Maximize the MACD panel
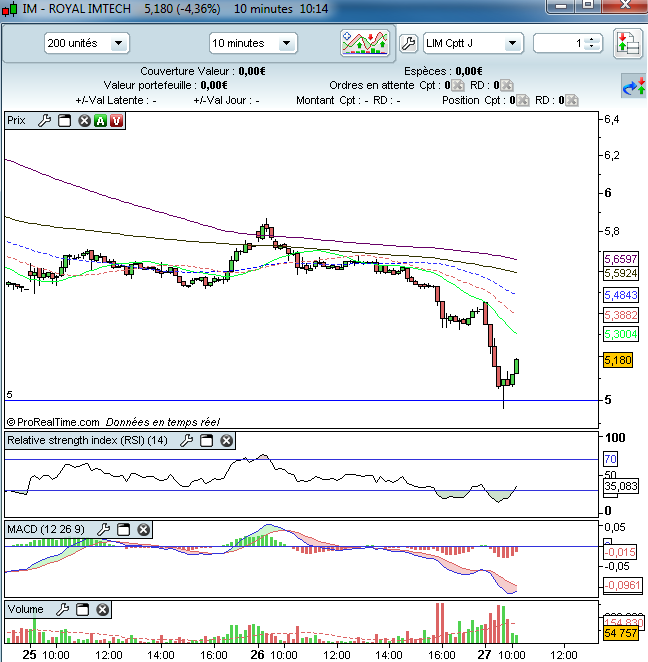 click(123, 529)
